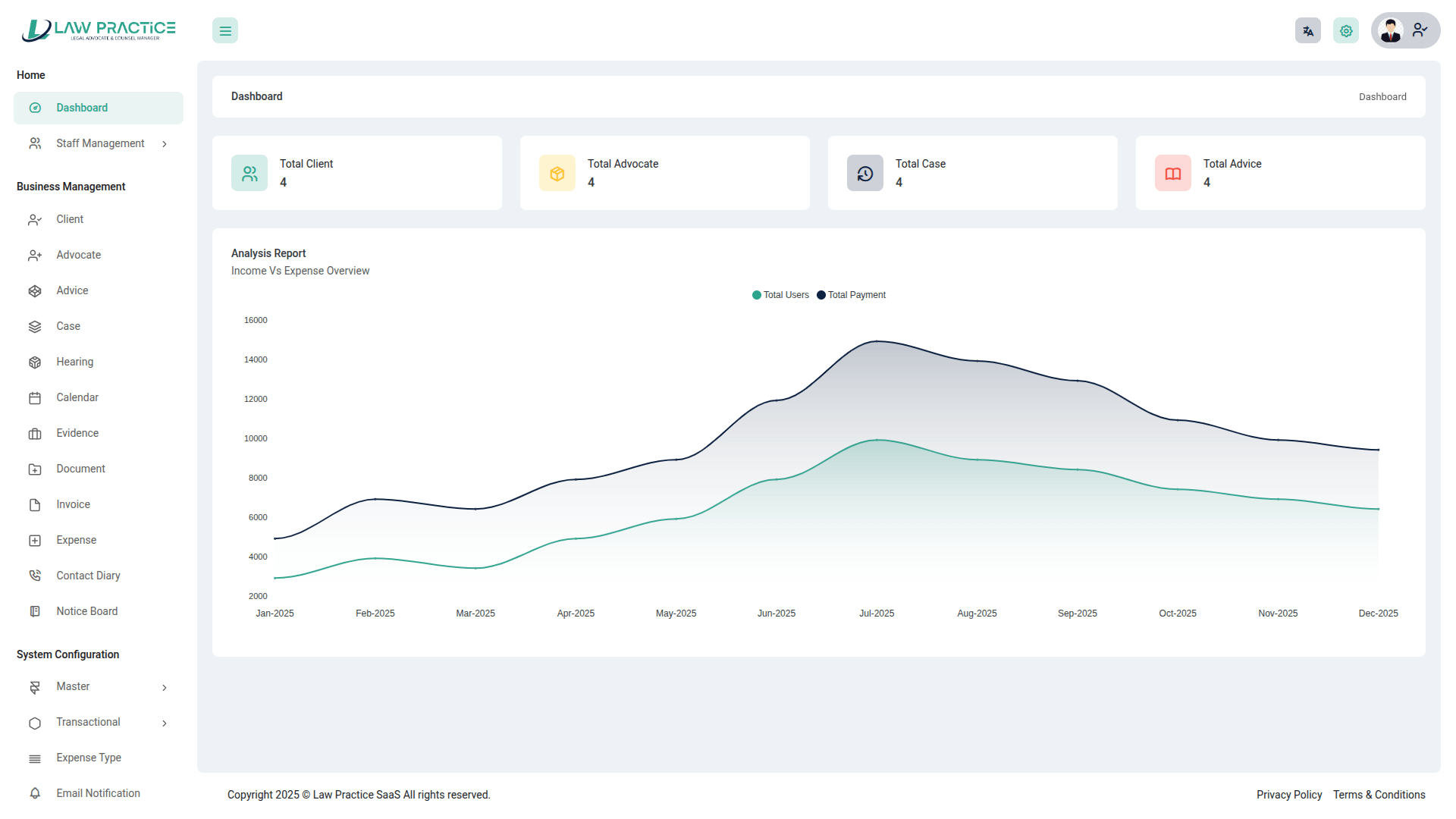Open the Invoice menu item

pyautogui.click(x=73, y=504)
